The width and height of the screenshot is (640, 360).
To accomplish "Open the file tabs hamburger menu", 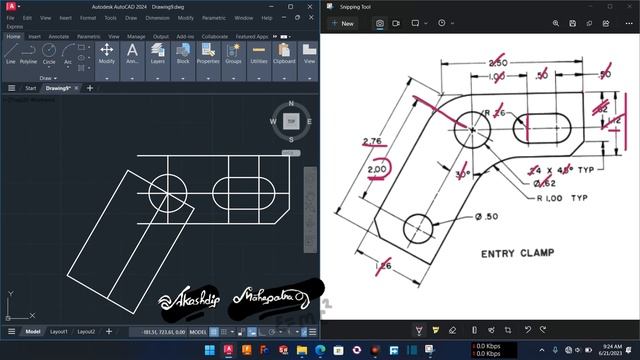I will coord(11,88).
